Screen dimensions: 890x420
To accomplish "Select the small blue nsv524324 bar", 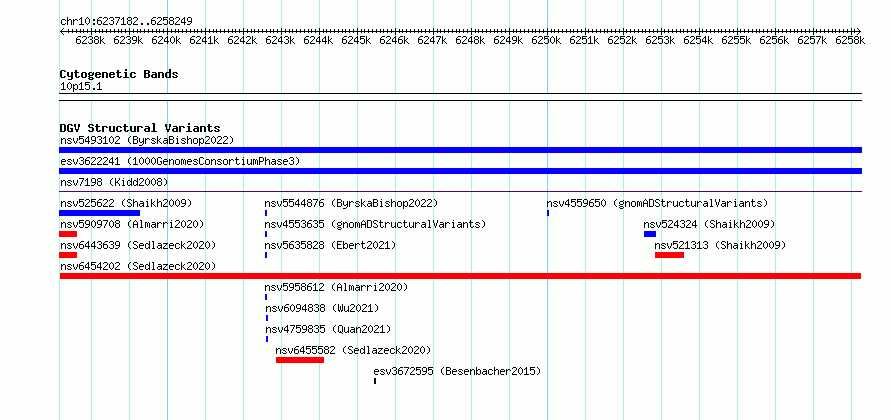I will click(650, 234).
